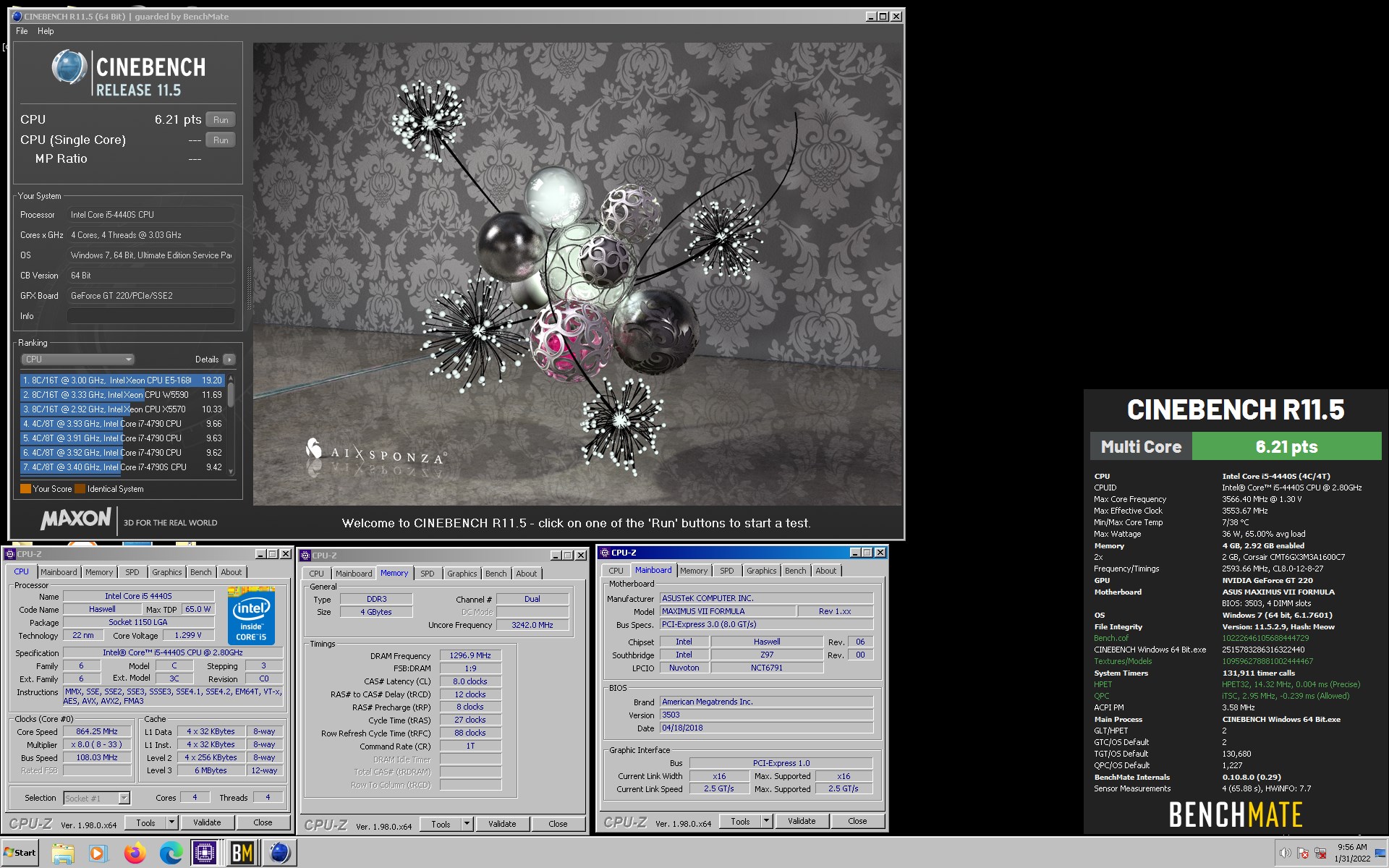Click the Cinebench title bar app icon

pyautogui.click(x=17, y=16)
